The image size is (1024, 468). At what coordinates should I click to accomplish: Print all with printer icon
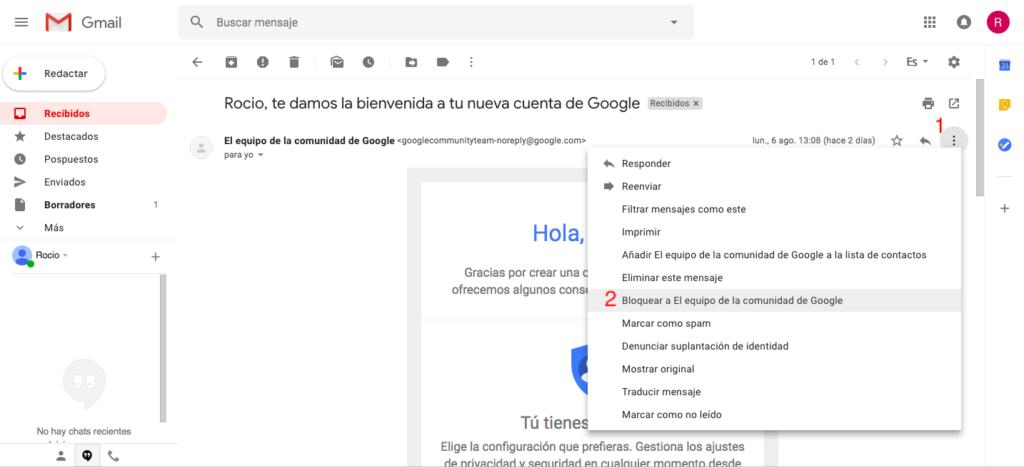[x=928, y=103]
